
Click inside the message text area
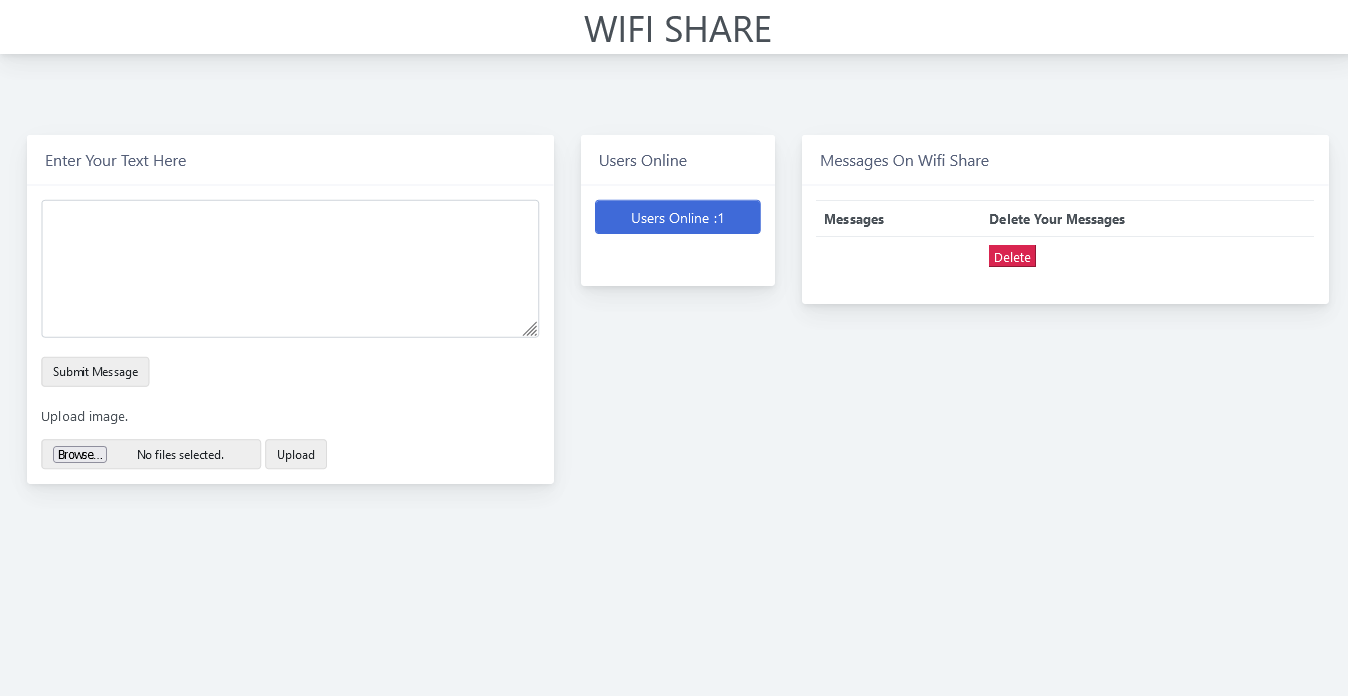[290, 268]
